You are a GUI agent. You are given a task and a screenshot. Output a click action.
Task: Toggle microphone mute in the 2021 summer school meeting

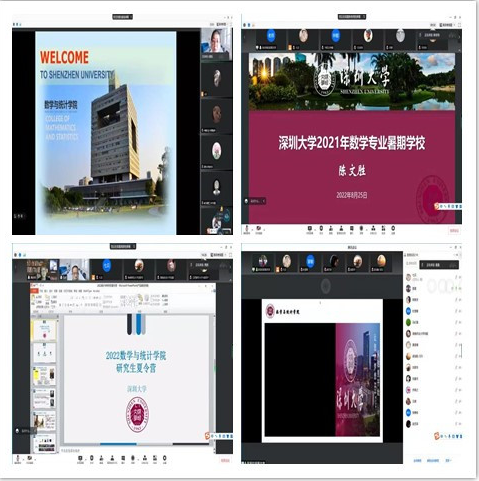[x=247, y=229]
